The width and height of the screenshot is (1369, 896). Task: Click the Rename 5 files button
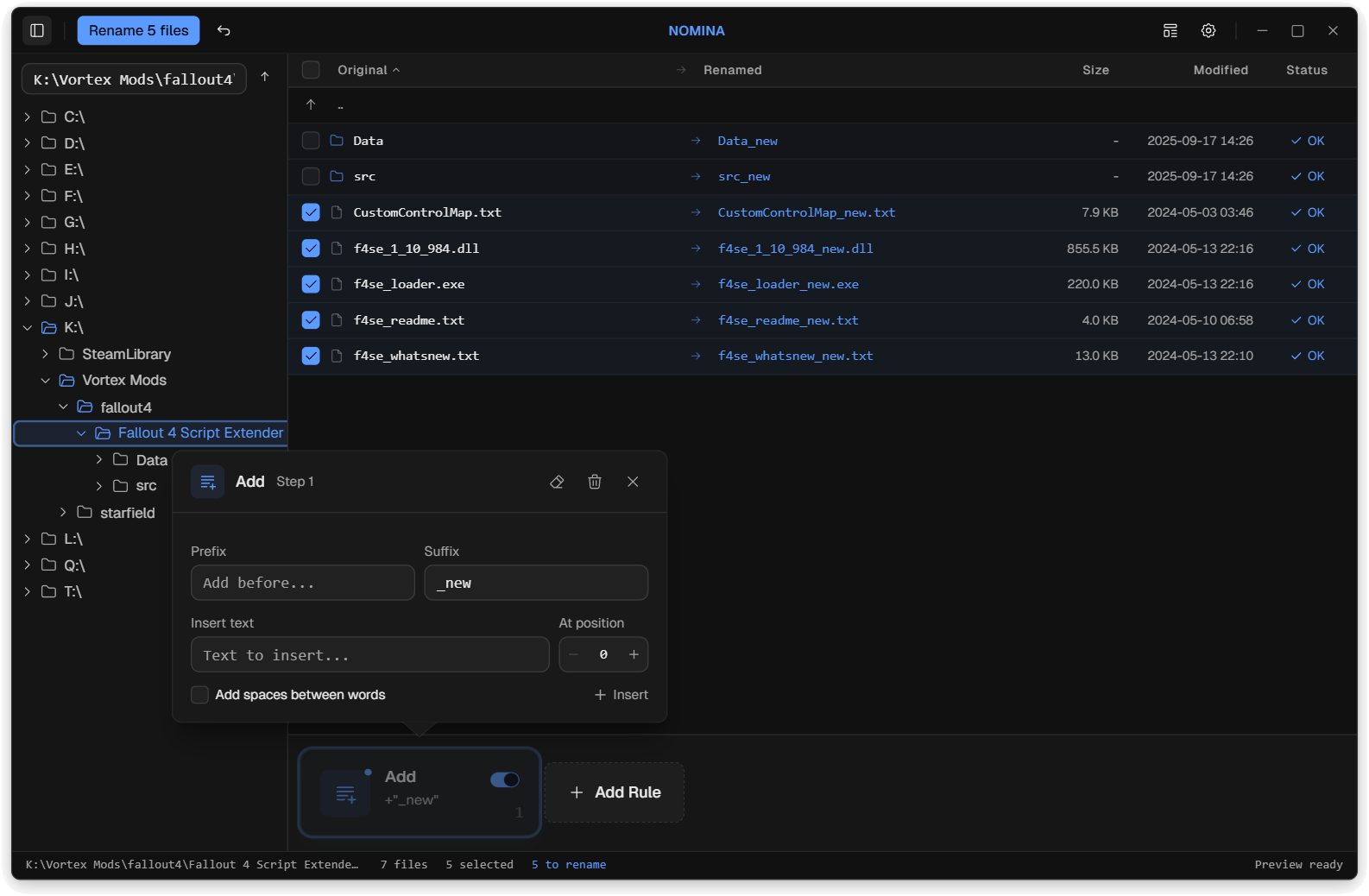(138, 30)
